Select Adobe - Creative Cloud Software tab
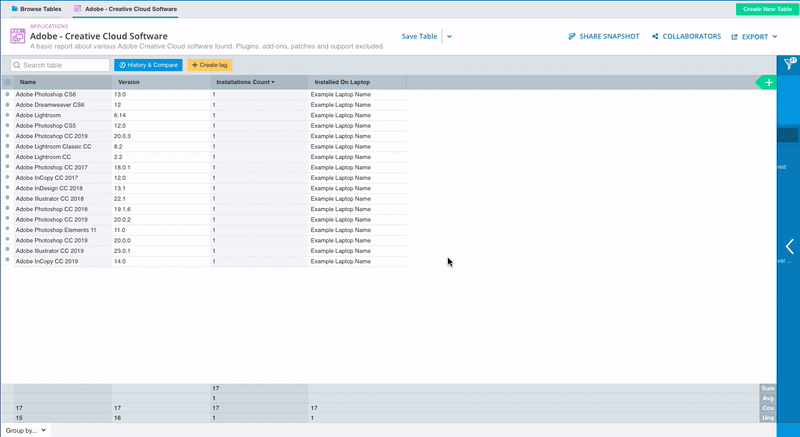Viewport: 800px width, 437px height. tap(126, 9)
